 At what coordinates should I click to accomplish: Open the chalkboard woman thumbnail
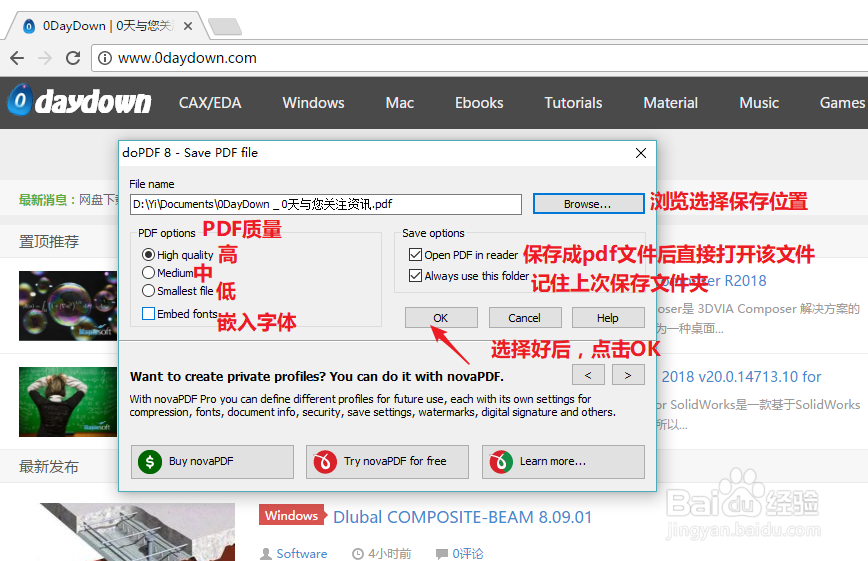click(x=68, y=402)
